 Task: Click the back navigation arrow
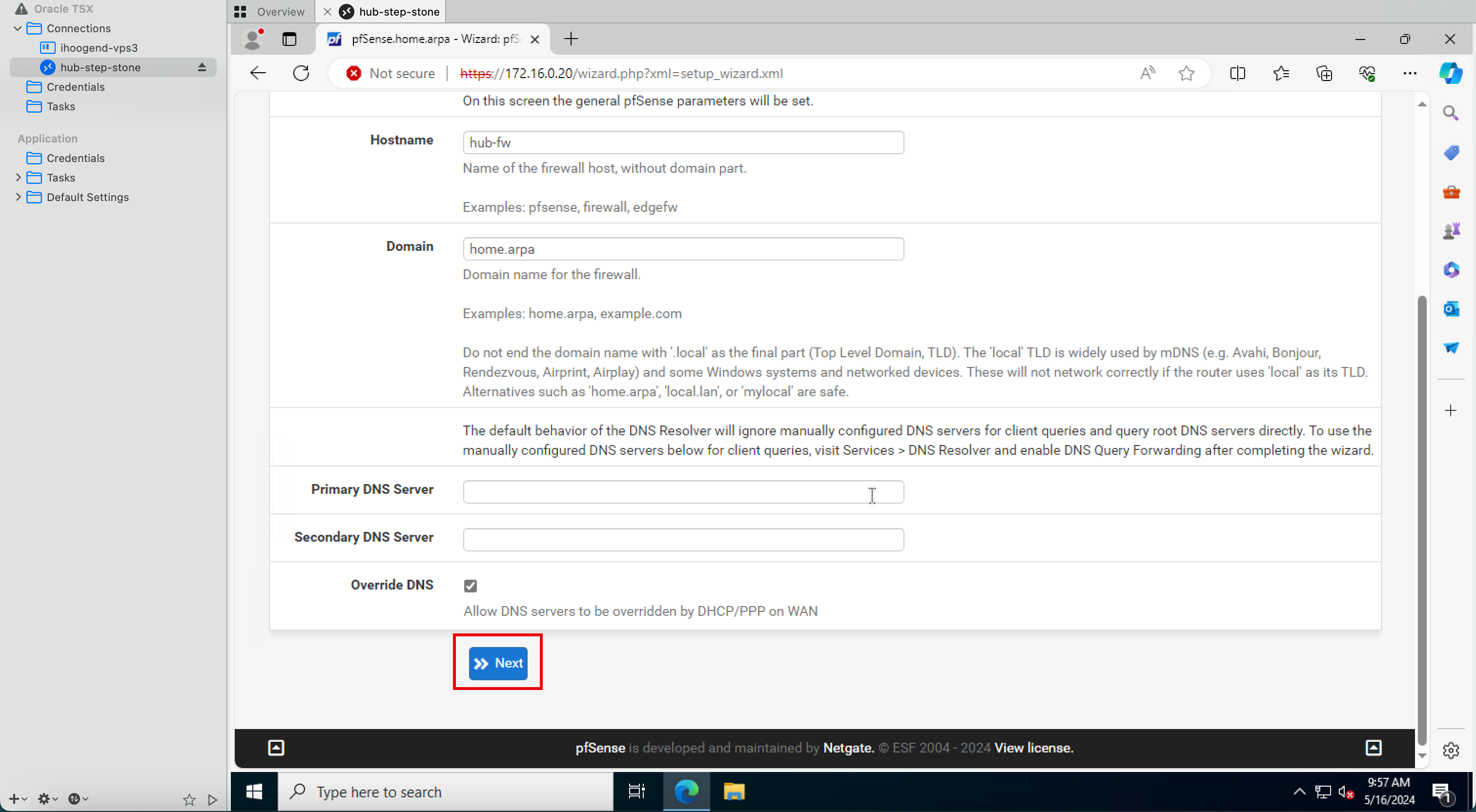[x=258, y=73]
